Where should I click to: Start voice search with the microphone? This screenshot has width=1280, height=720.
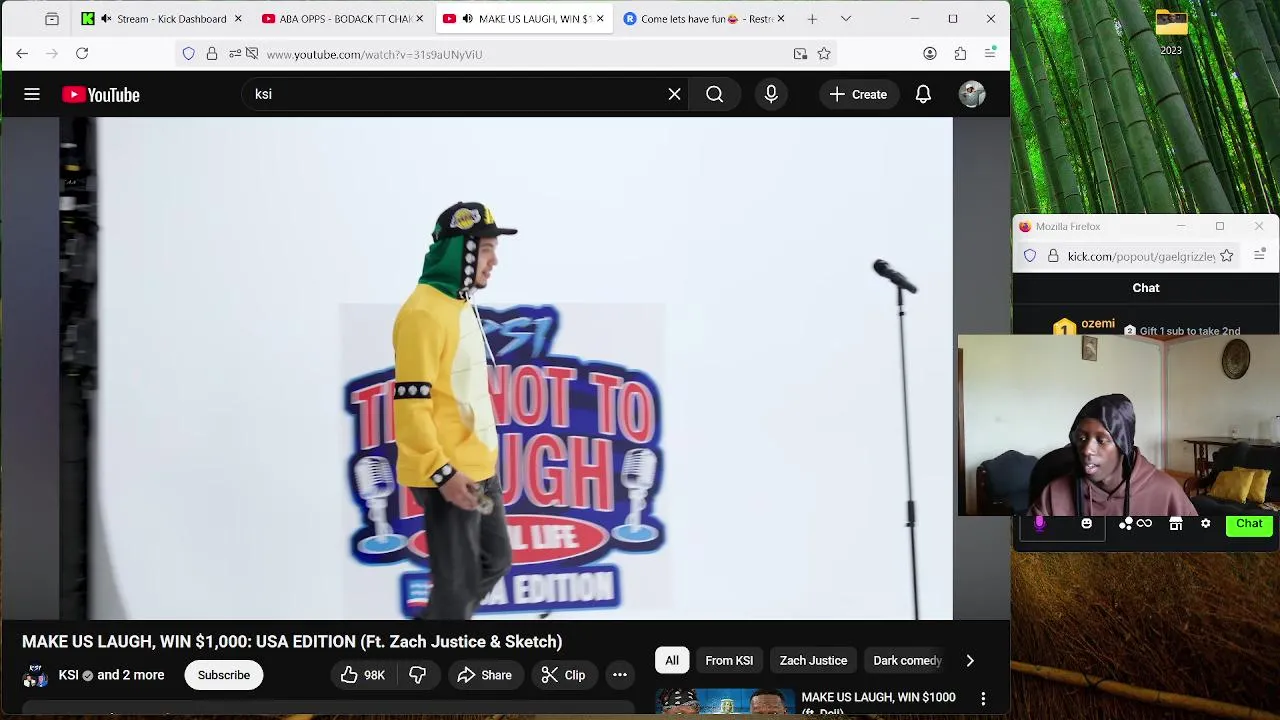[771, 94]
